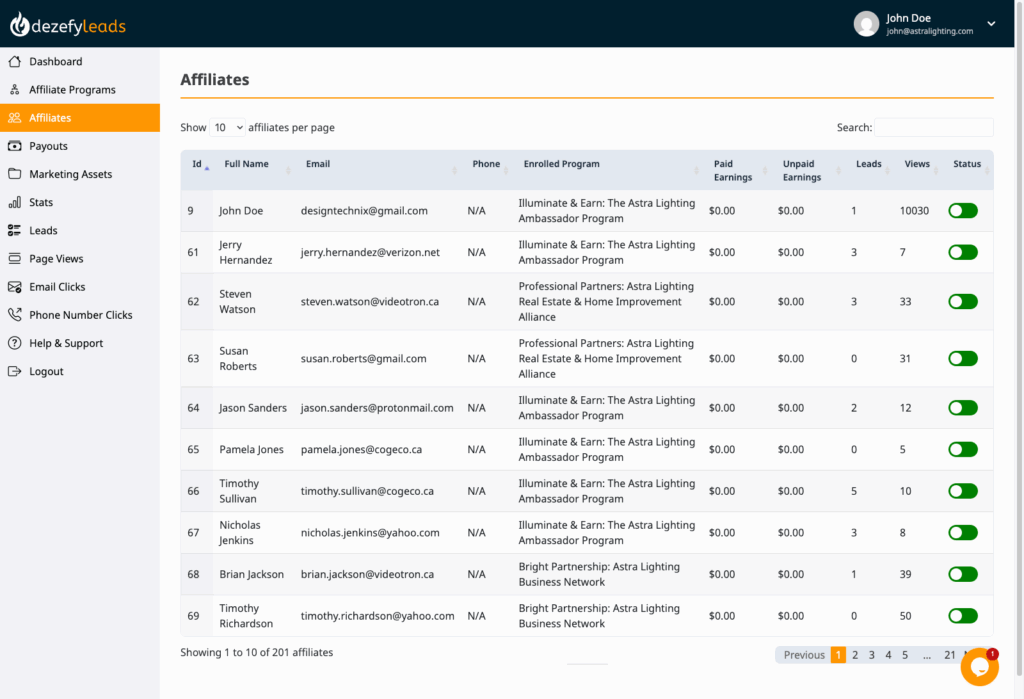Click the John Doe profile avatar
The image size is (1024, 699).
pyautogui.click(x=866, y=24)
